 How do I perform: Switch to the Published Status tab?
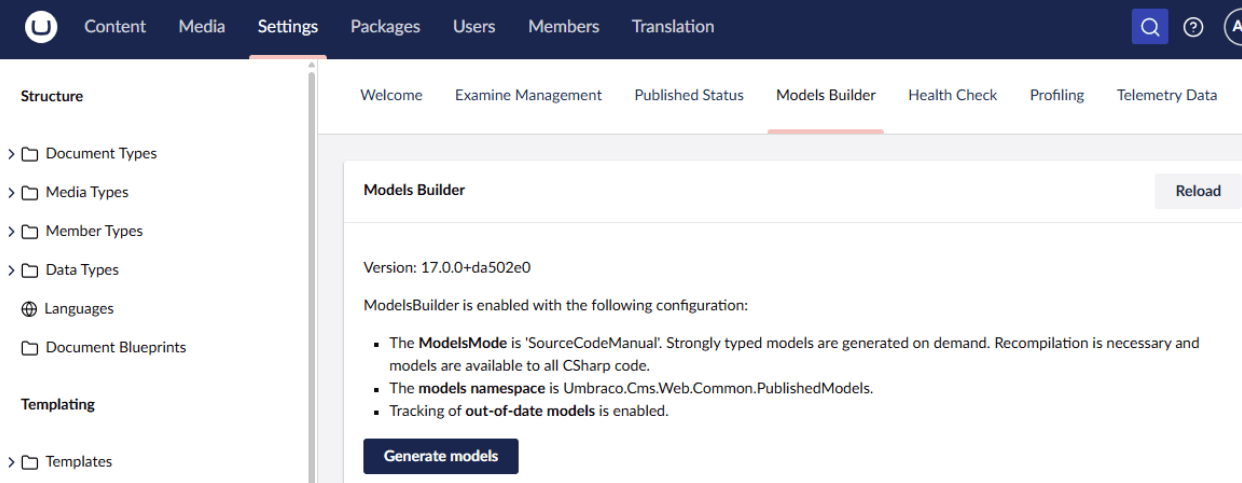tap(689, 95)
